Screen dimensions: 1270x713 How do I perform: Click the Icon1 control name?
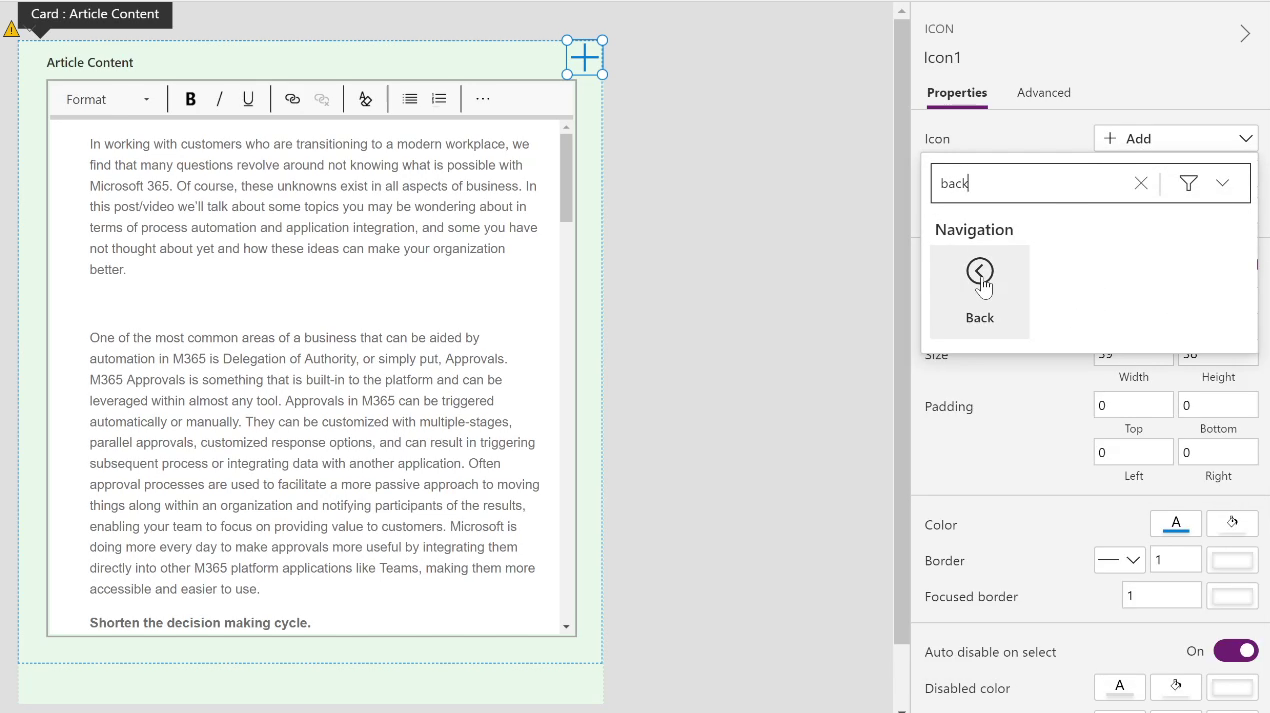click(942, 58)
